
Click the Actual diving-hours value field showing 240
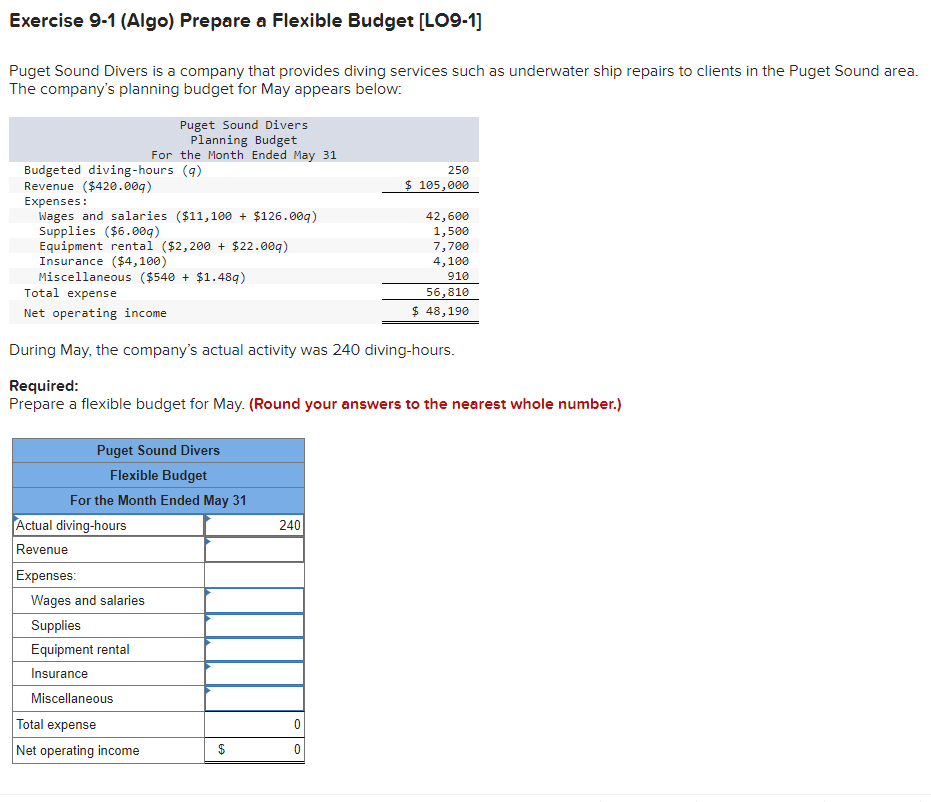[x=254, y=525]
